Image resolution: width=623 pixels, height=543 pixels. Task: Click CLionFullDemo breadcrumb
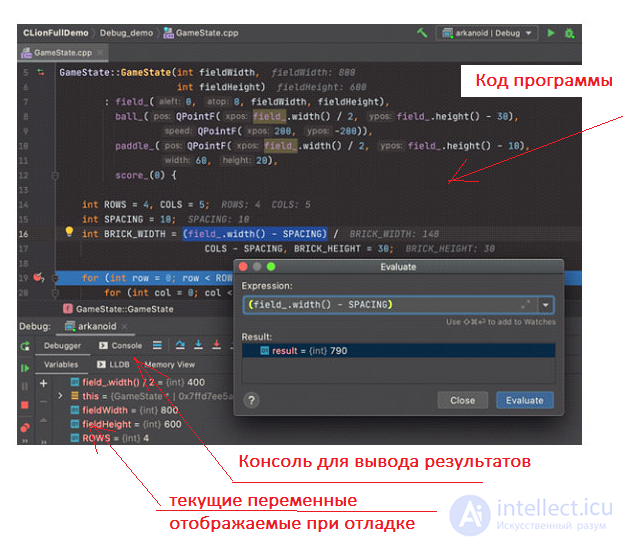(56, 33)
